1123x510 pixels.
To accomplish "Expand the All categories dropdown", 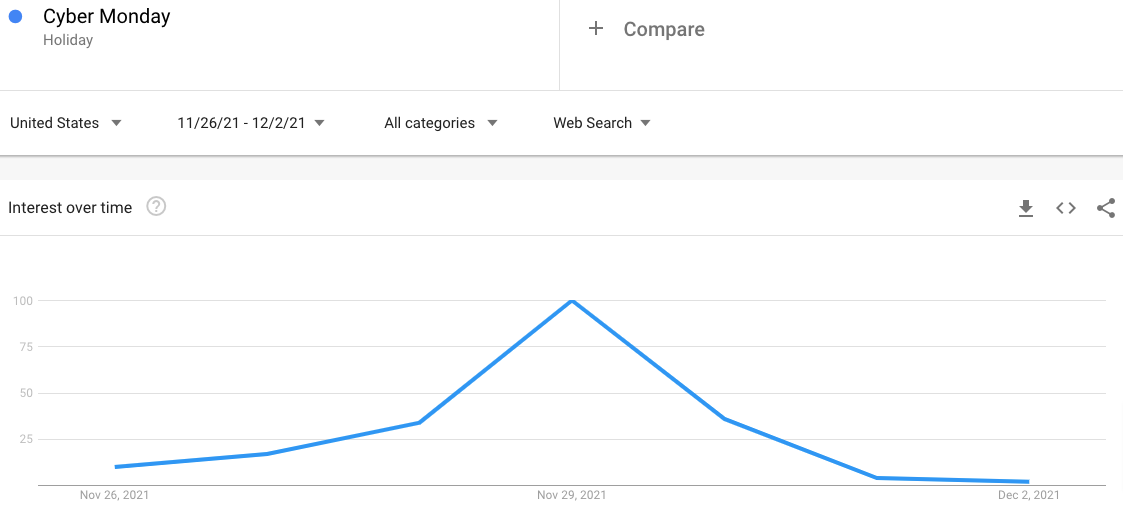I will pyautogui.click(x=440, y=123).
